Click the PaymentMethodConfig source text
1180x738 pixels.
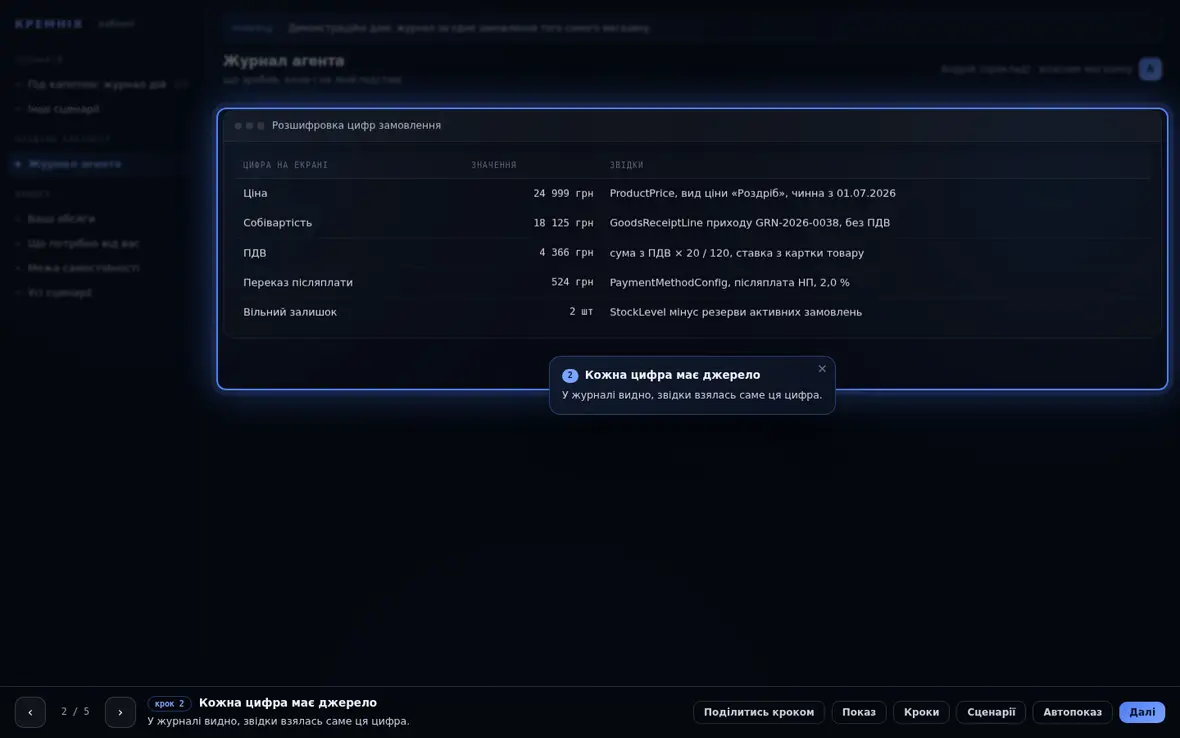pyautogui.click(x=729, y=282)
